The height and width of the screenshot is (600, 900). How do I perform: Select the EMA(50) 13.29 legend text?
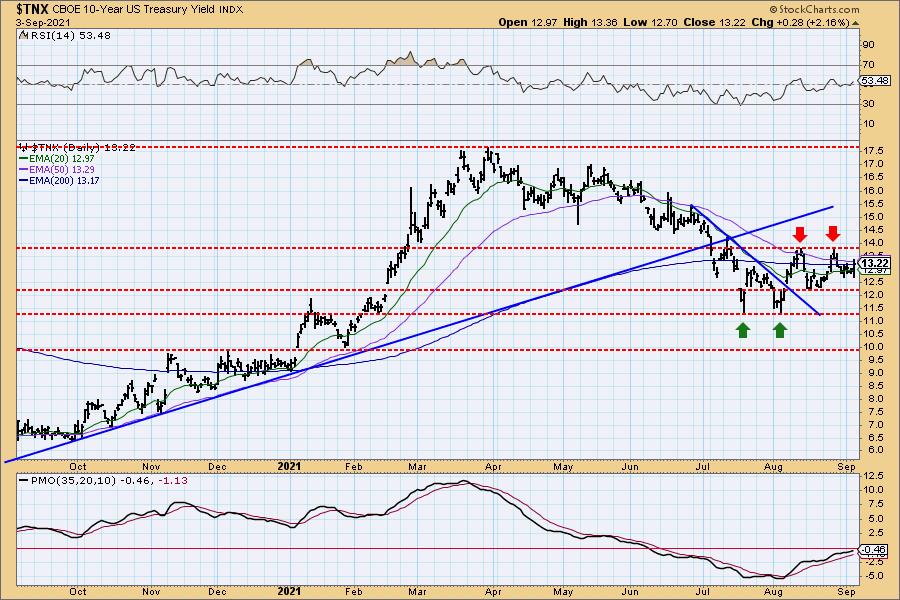click(62, 169)
